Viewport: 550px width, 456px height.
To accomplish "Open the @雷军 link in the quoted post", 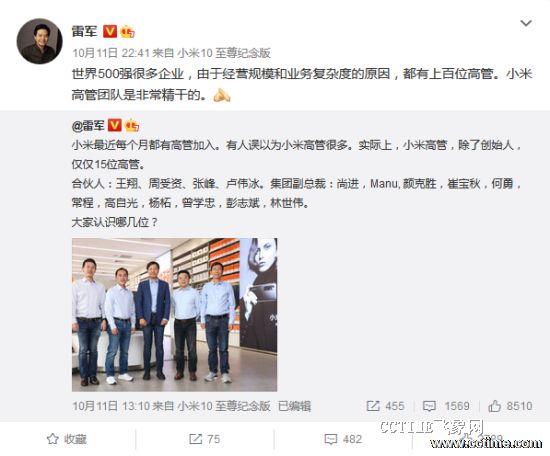I will [88, 125].
